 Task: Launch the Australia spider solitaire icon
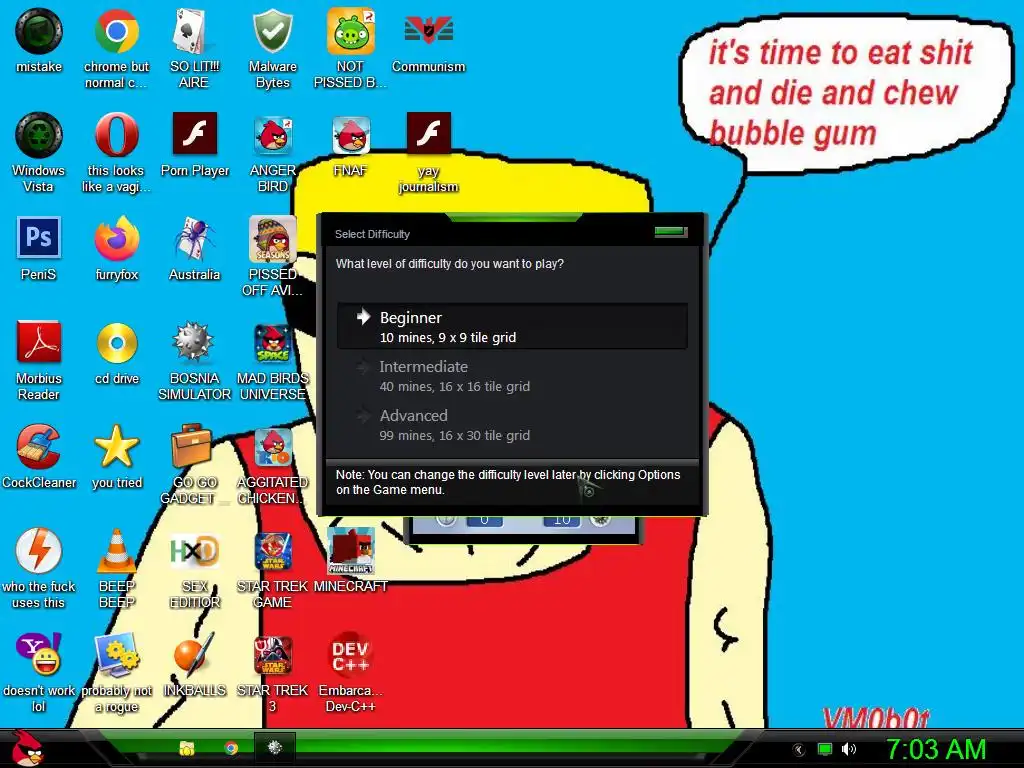tap(194, 239)
